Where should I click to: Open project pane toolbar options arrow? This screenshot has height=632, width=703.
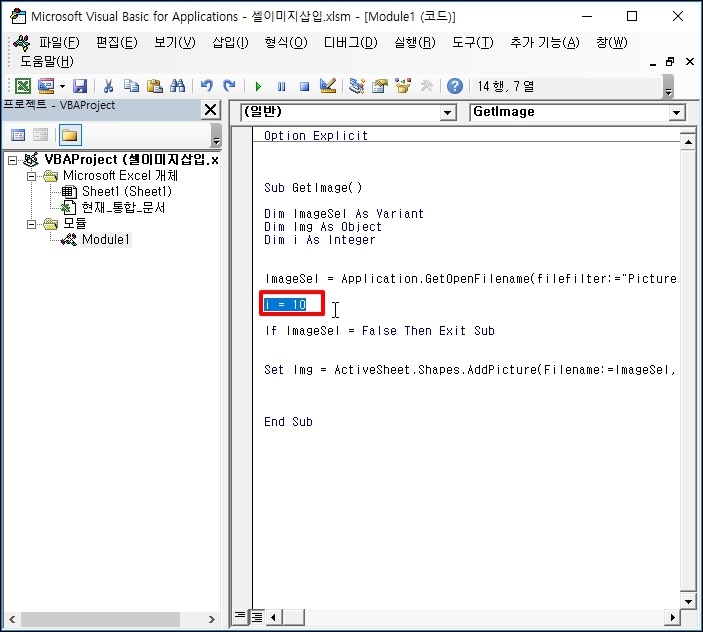click(x=216, y=135)
